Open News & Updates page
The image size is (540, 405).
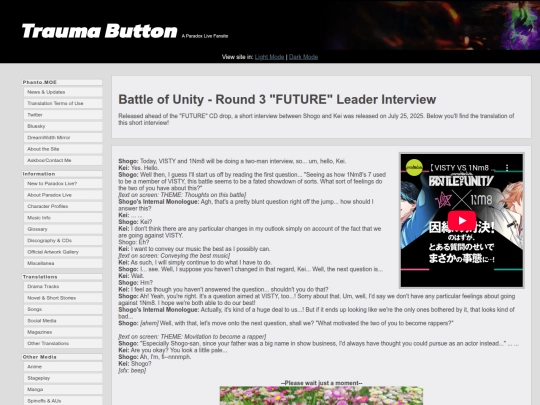click(x=63, y=92)
